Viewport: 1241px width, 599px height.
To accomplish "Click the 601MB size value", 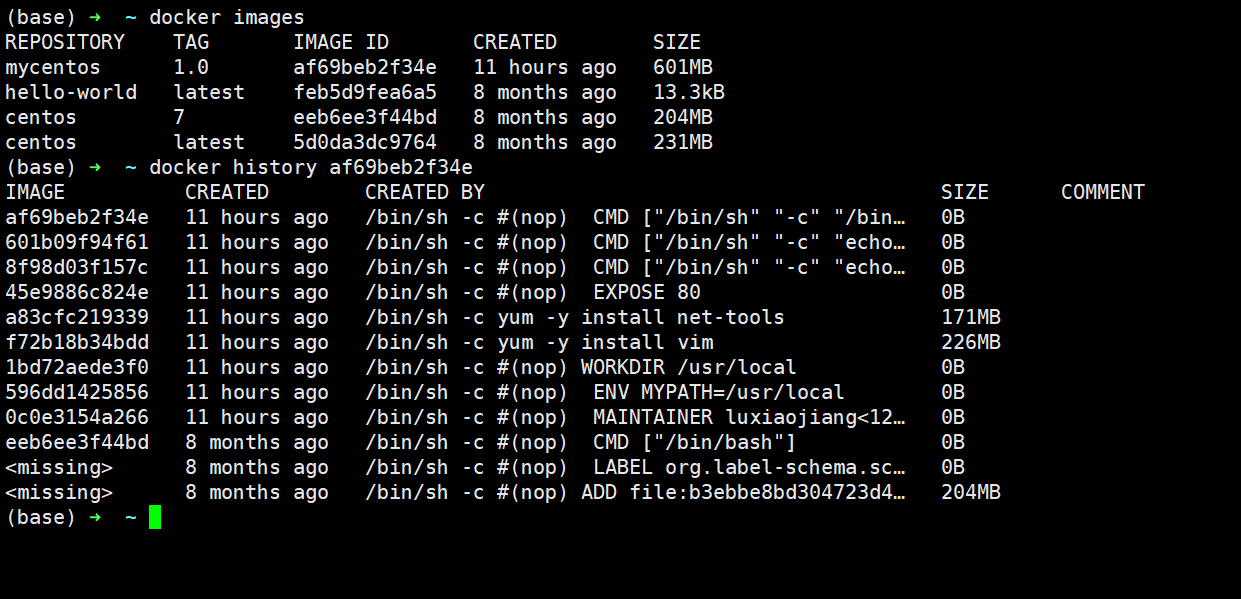I will tap(683, 67).
